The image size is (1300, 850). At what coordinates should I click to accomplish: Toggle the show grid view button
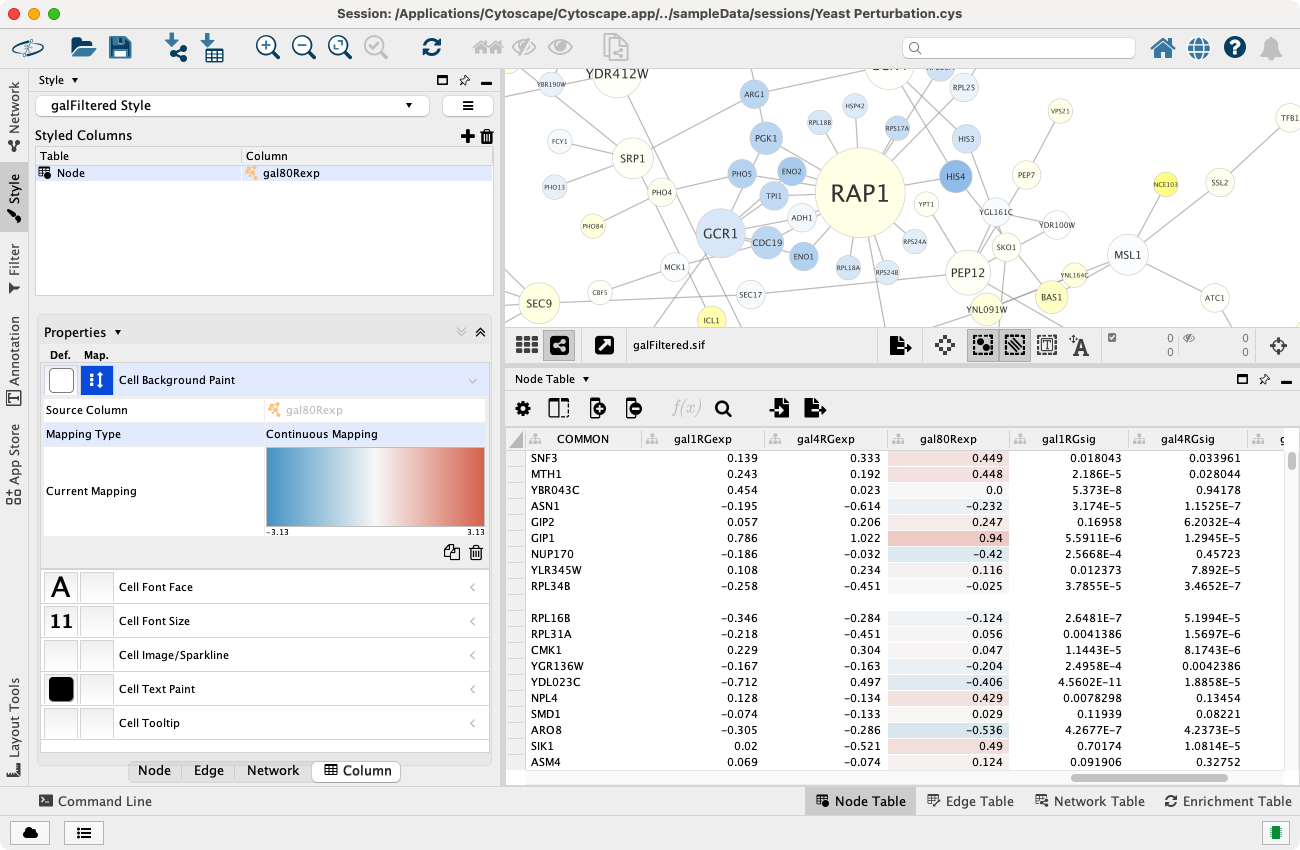[526, 346]
